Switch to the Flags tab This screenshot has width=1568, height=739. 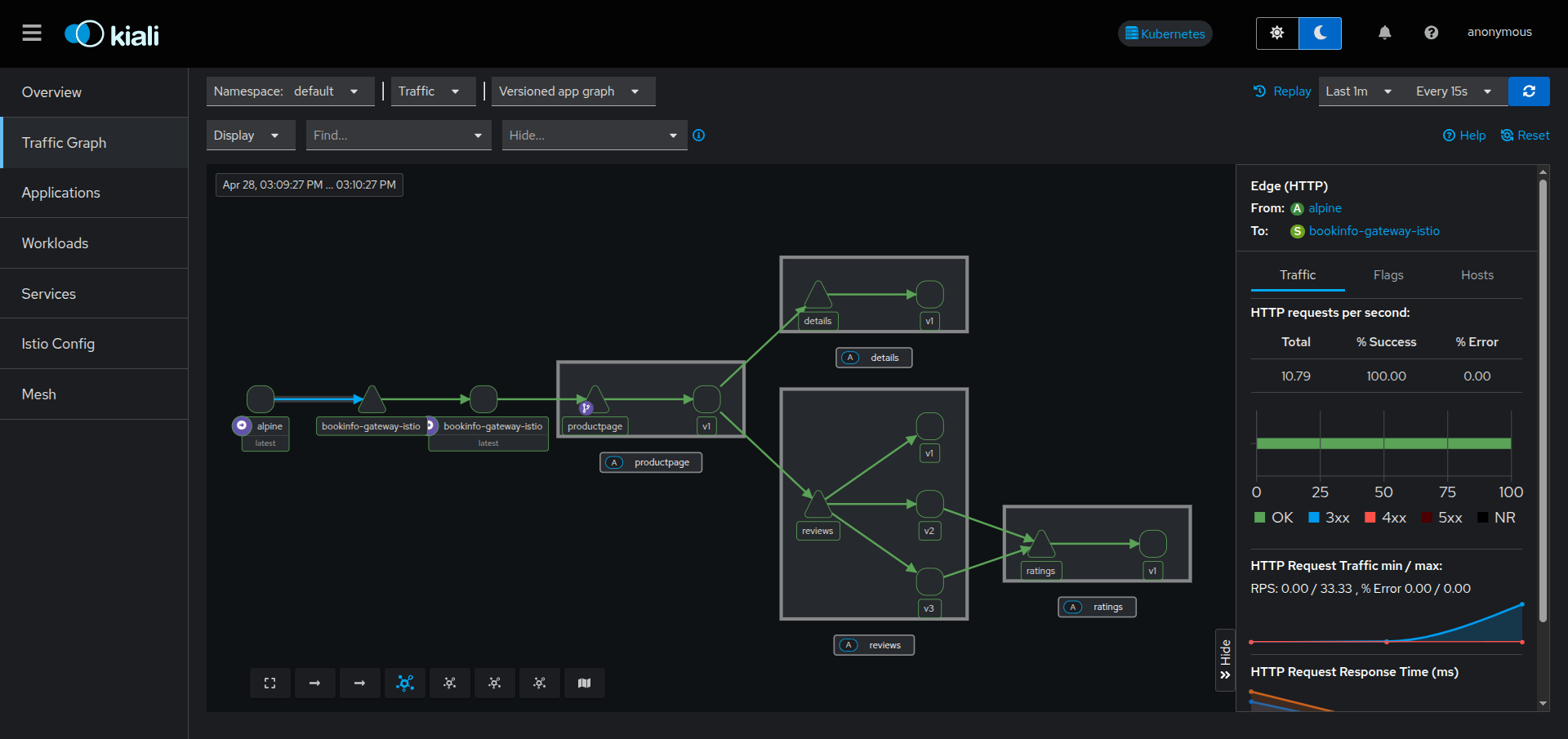click(1388, 275)
